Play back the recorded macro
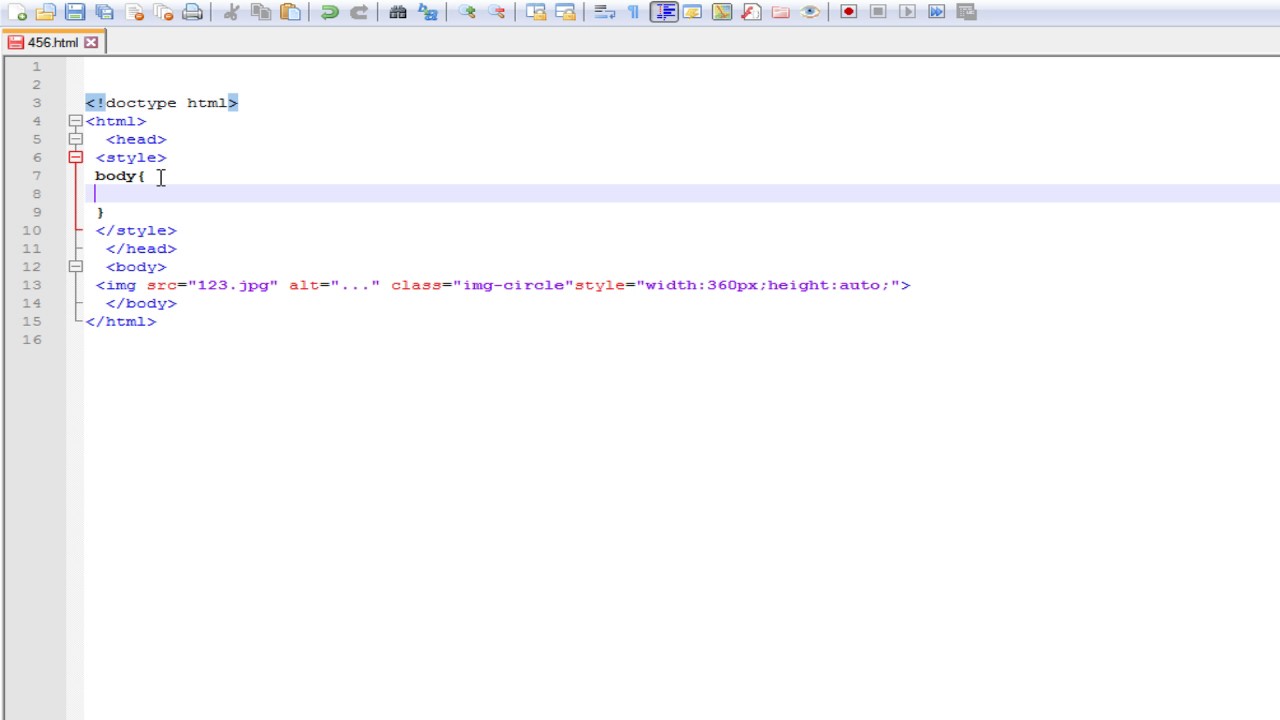 [x=907, y=12]
